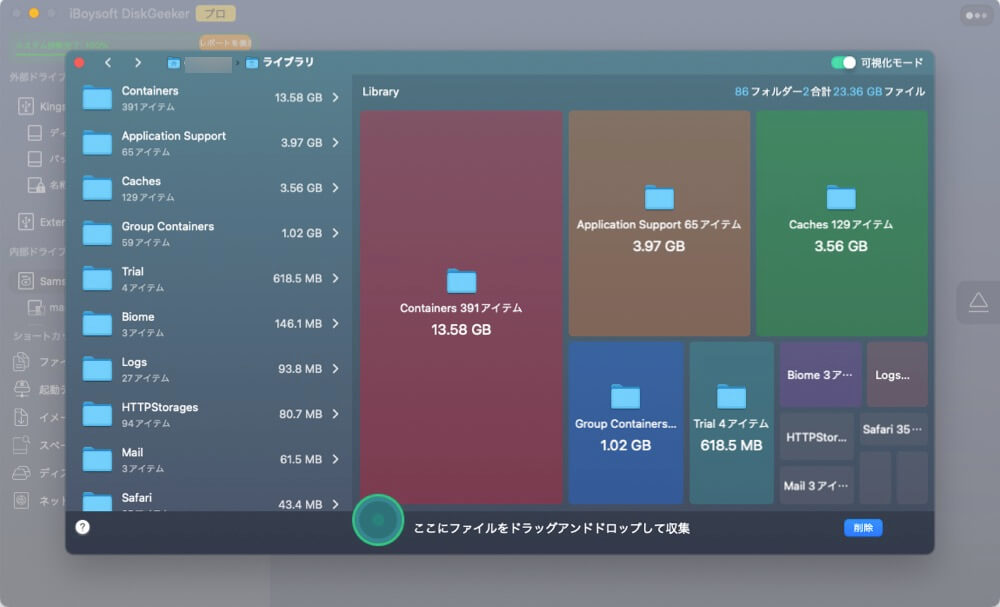The width and height of the screenshot is (1000, 607).
Task: Click the eject disk icon on the right edge
Action: click(x=977, y=302)
